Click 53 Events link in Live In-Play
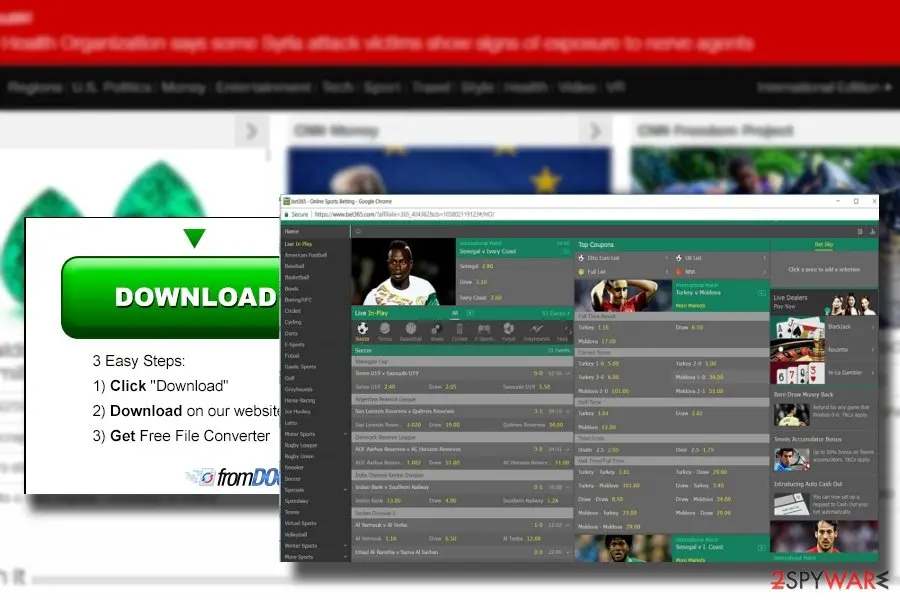This screenshot has height=600, width=900. tap(556, 313)
